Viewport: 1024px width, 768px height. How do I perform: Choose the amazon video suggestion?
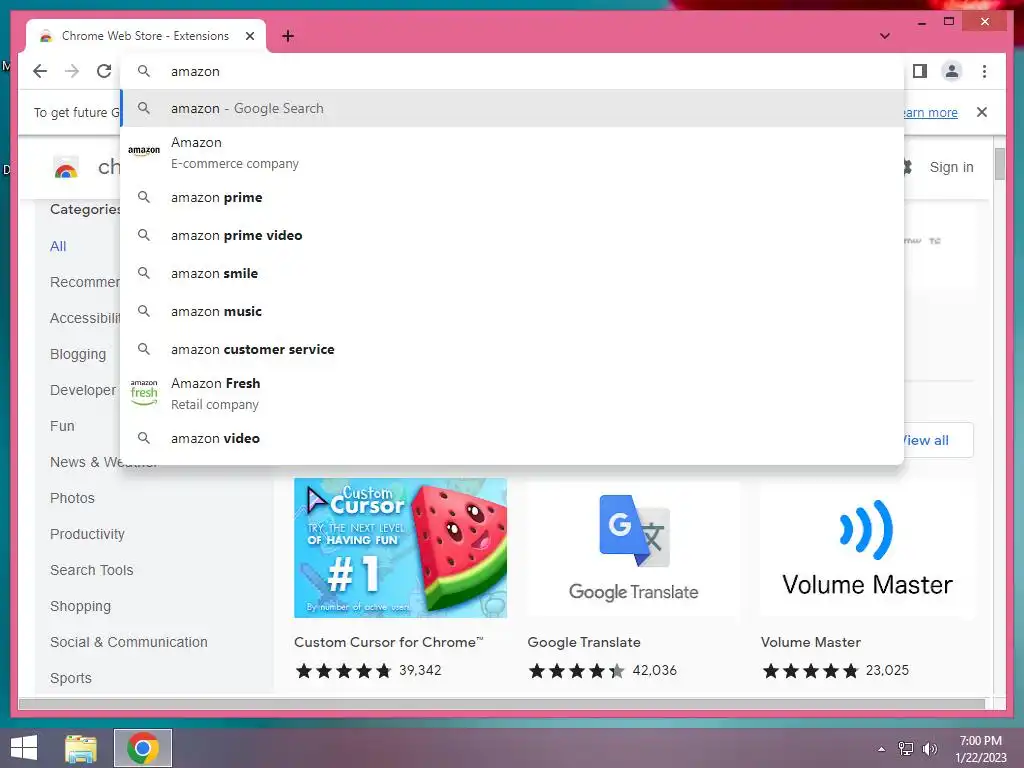(512, 438)
